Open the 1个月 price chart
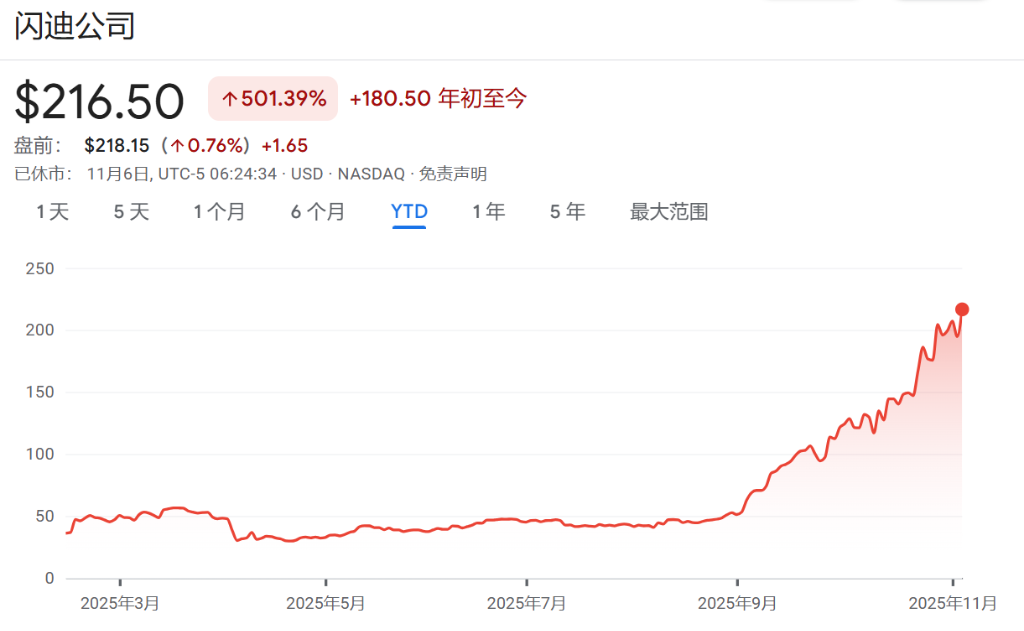Image resolution: width=1024 pixels, height=631 pixels. click(219, 212)
